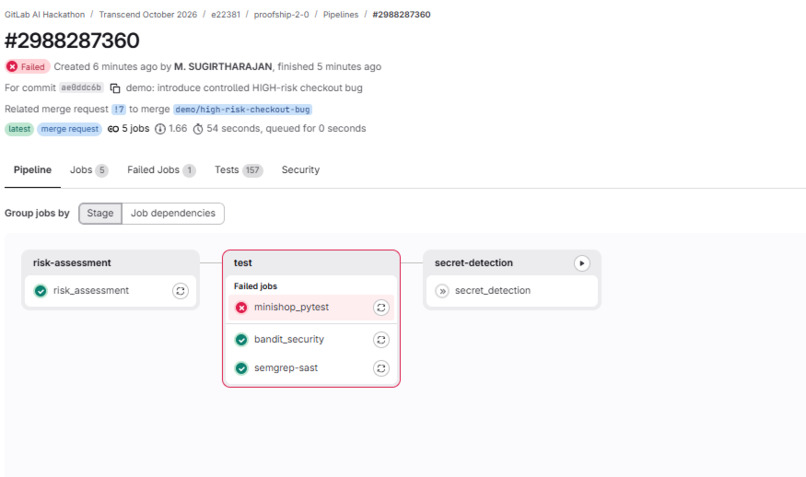Open the demo/high-risk-checkout-bug branch link
This screenshot has height=477, width=806.
(243, 109)
